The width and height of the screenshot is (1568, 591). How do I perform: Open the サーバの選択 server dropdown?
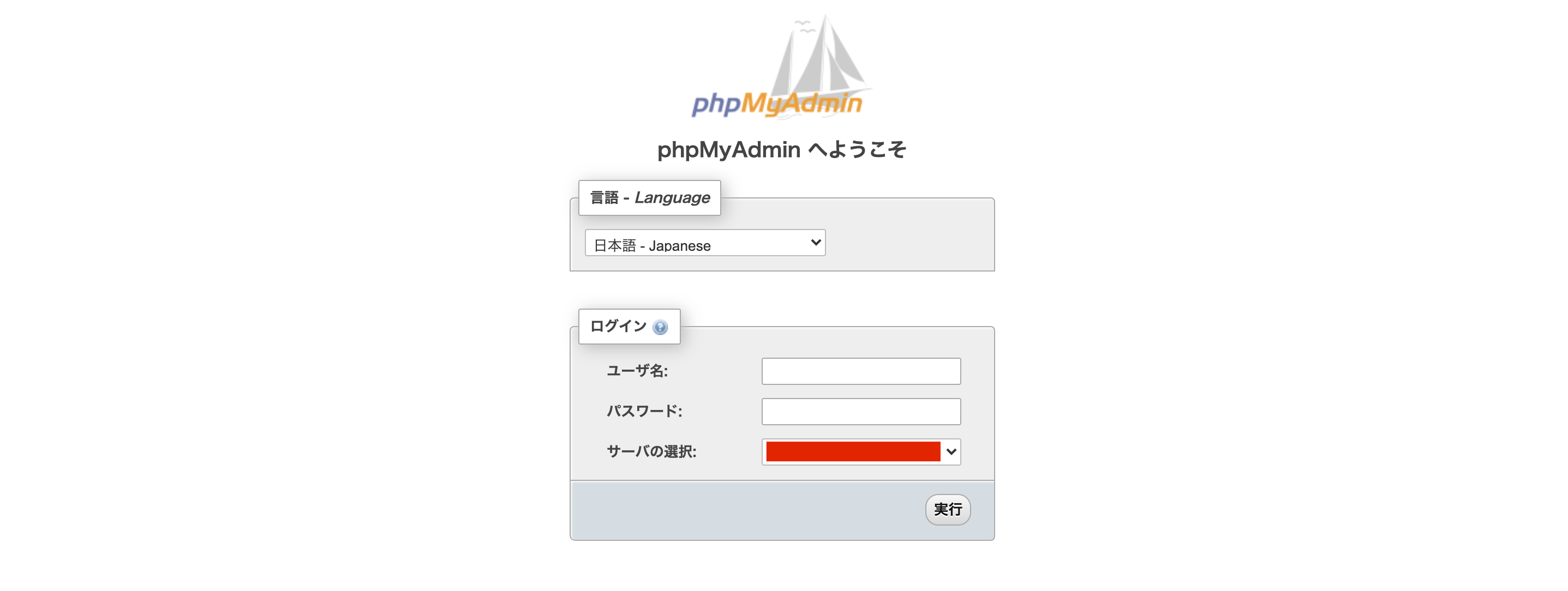pos(861,452)
